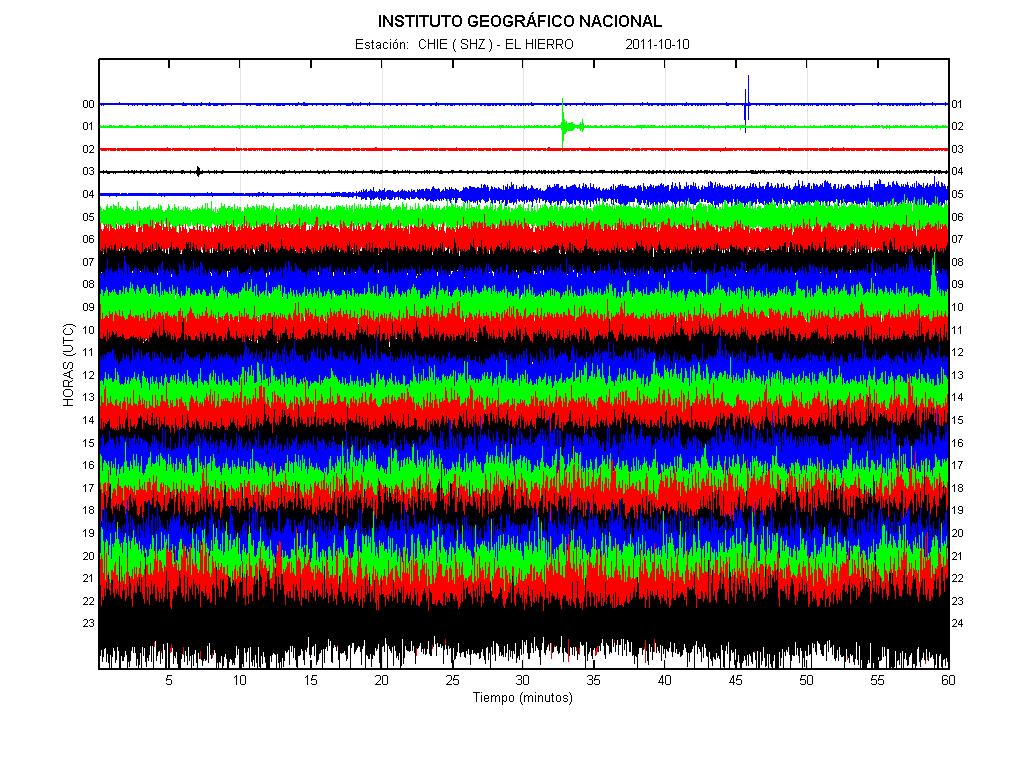Click the date 2011-10-10
Image resolution: width=1025 pixels, height=768 pixels.
[657, 44]
